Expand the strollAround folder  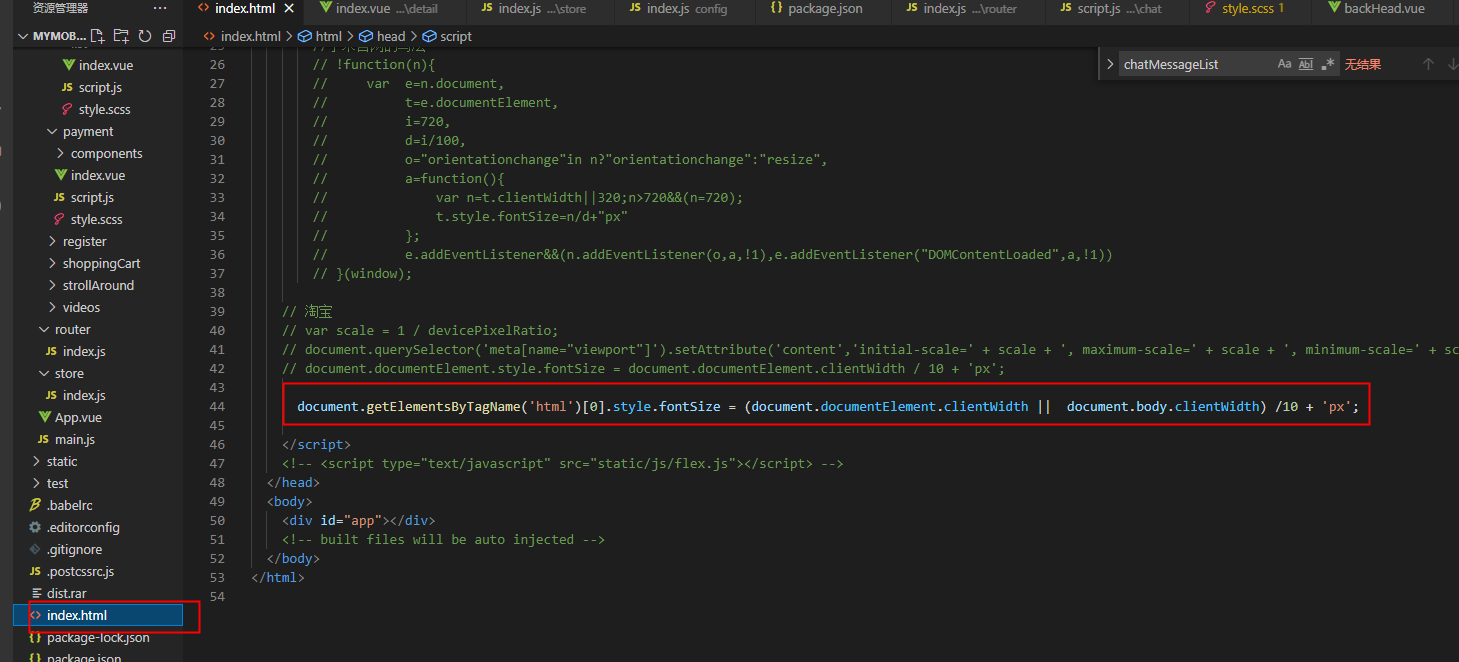[x=52, y=286]
